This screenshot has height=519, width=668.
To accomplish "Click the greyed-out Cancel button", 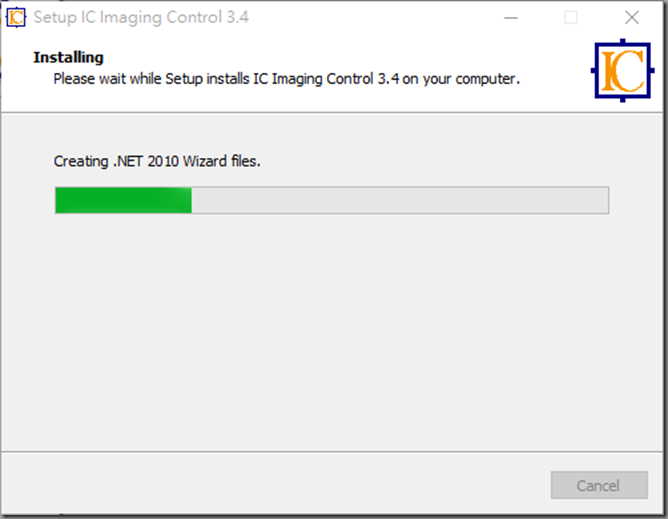I will [599, 485].
